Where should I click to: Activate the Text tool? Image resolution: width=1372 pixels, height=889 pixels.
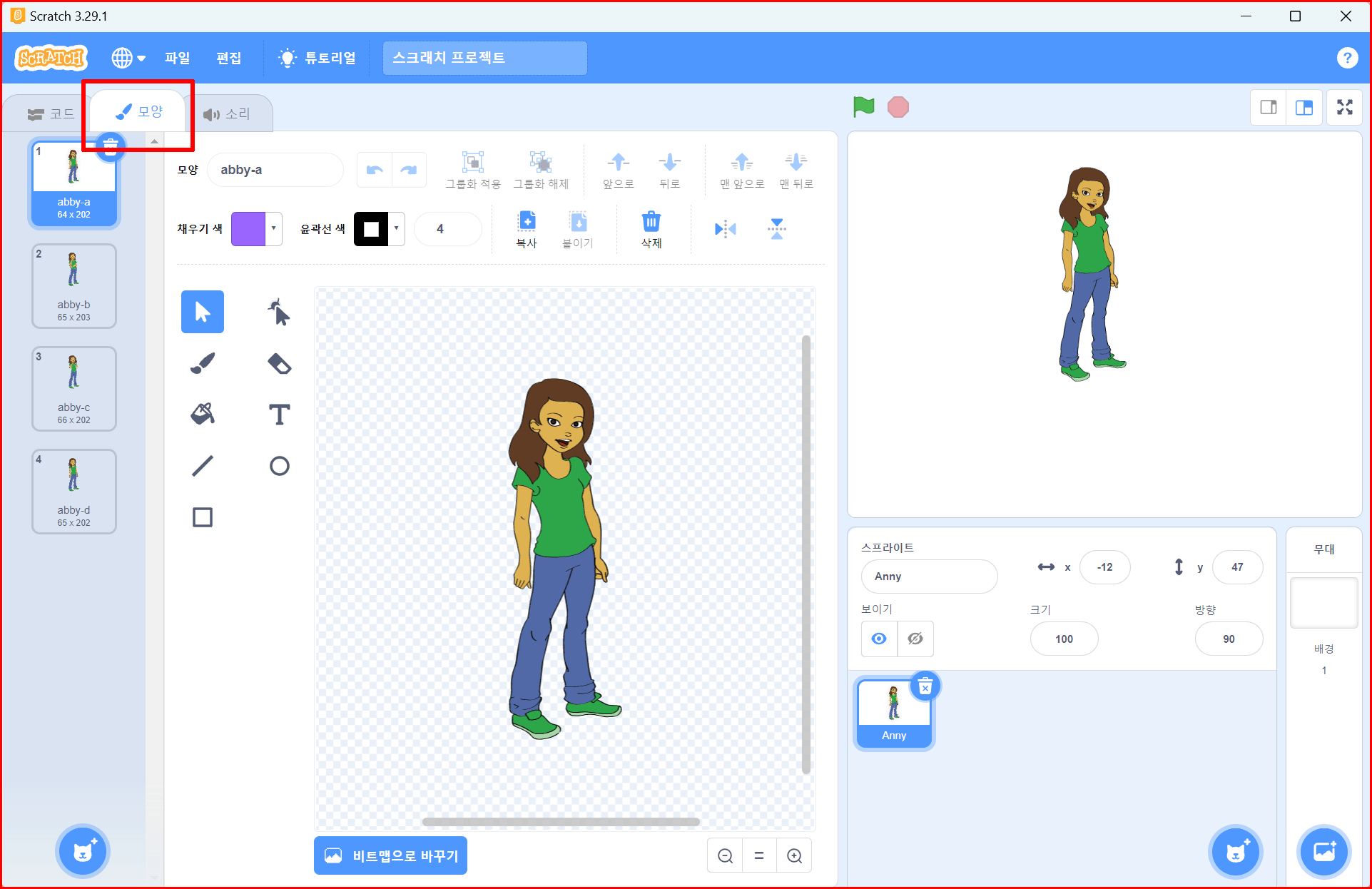pyautogui.click(x=279, y=415)
